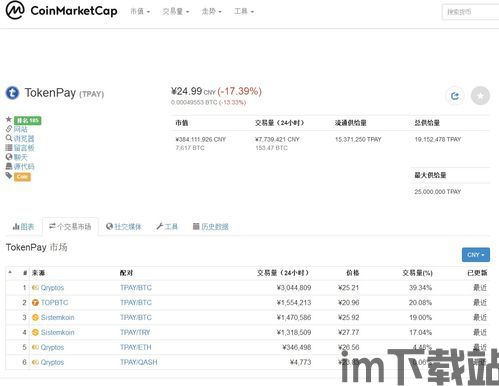Image resolution: width=499 pixels, height=386 pixels.
Task: Open the 交易量 dropdown menu
Action: 176,12
